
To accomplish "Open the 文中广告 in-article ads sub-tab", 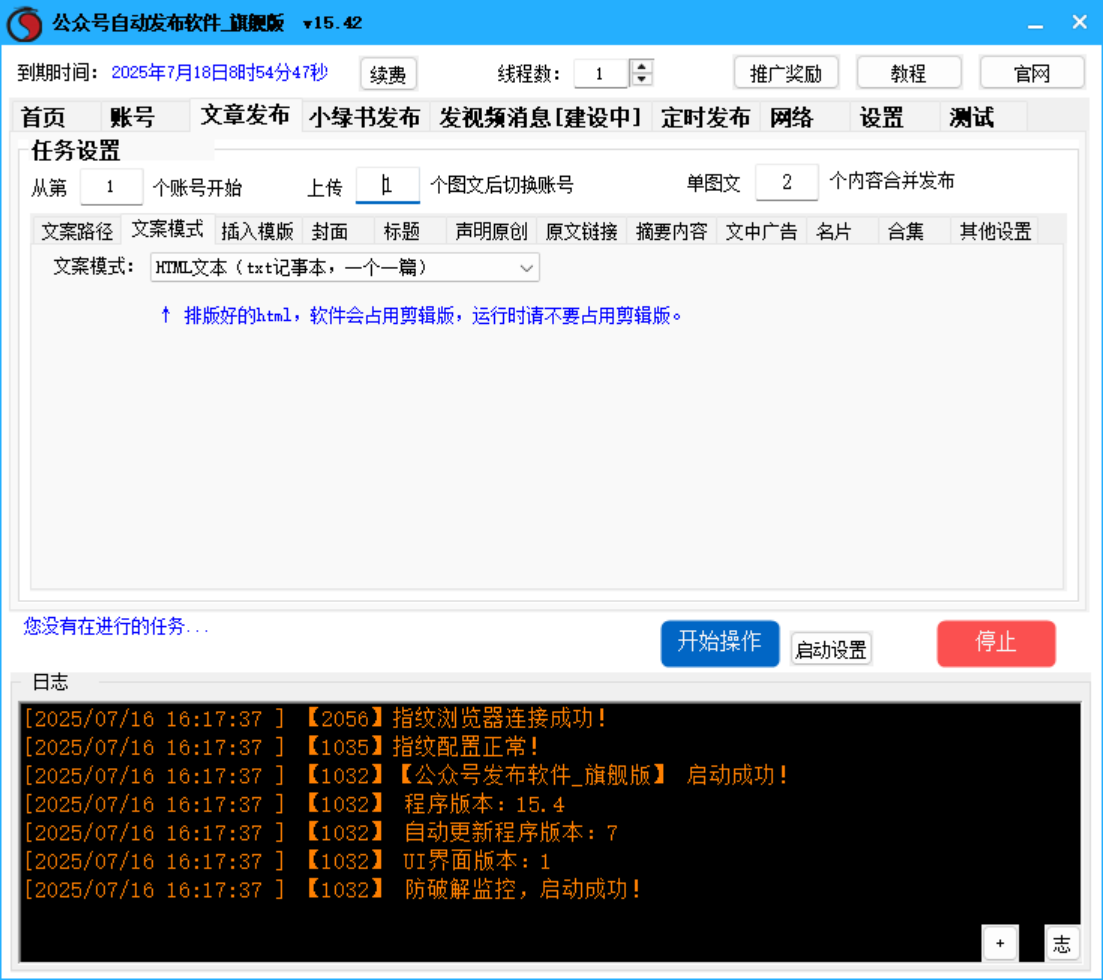I will pos(761,231).
